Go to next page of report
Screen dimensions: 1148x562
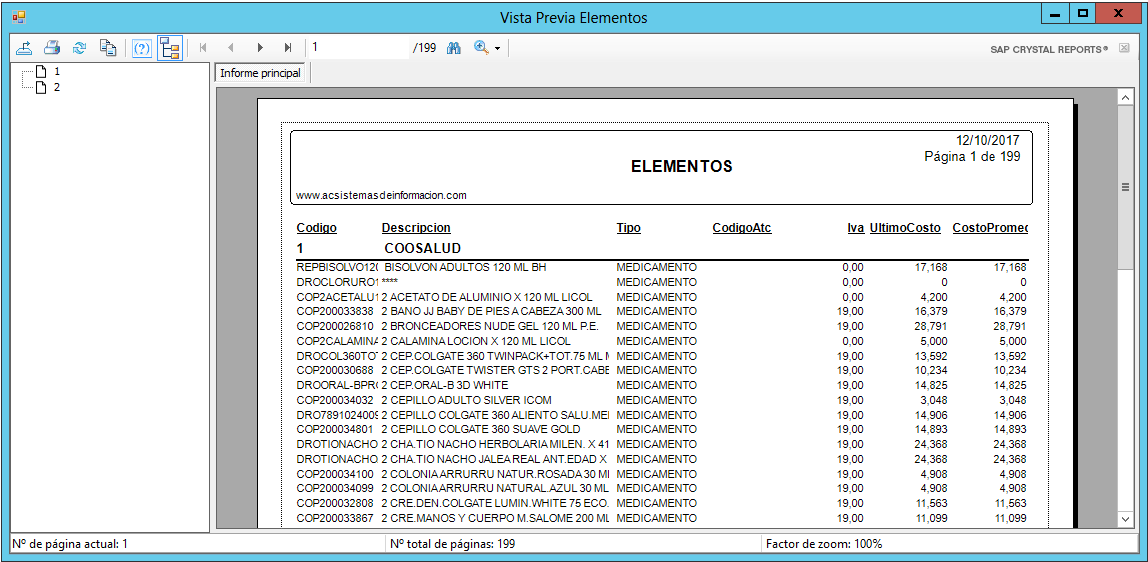point(260,48)
